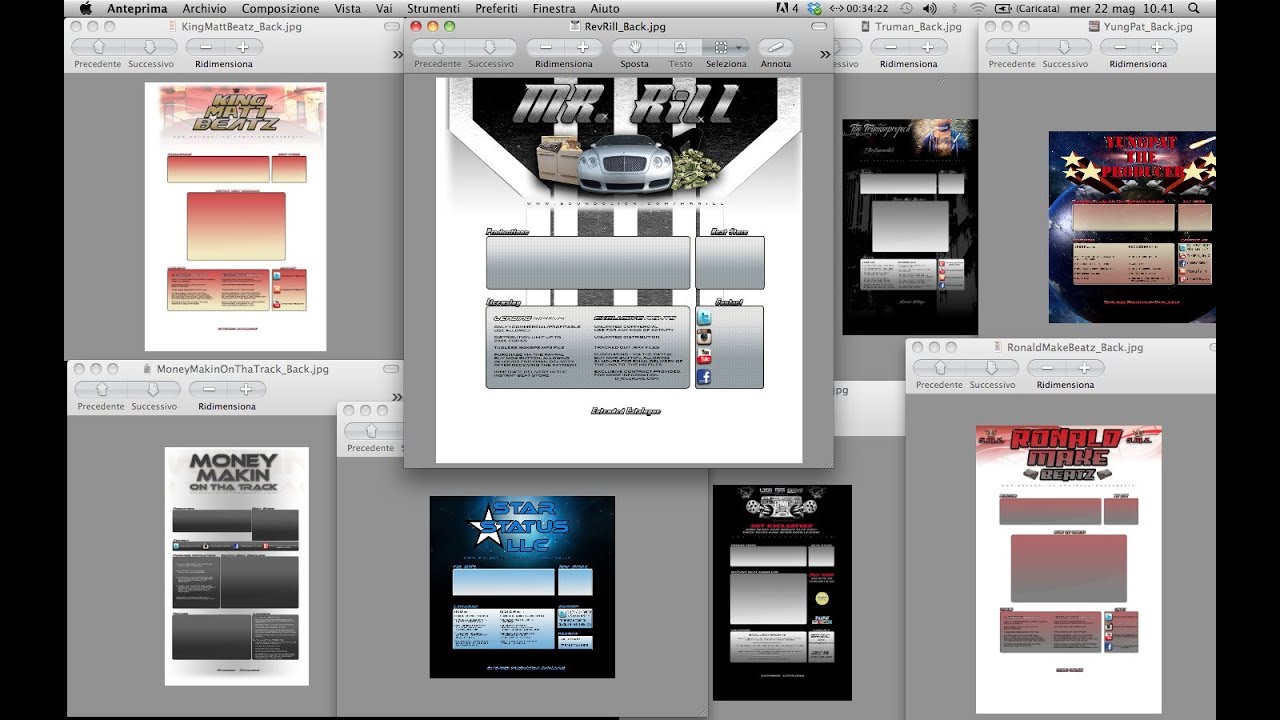This screenshot has height=720, width=1280.
Task: Open the Strumenti menu
Action: click(433, 8)
